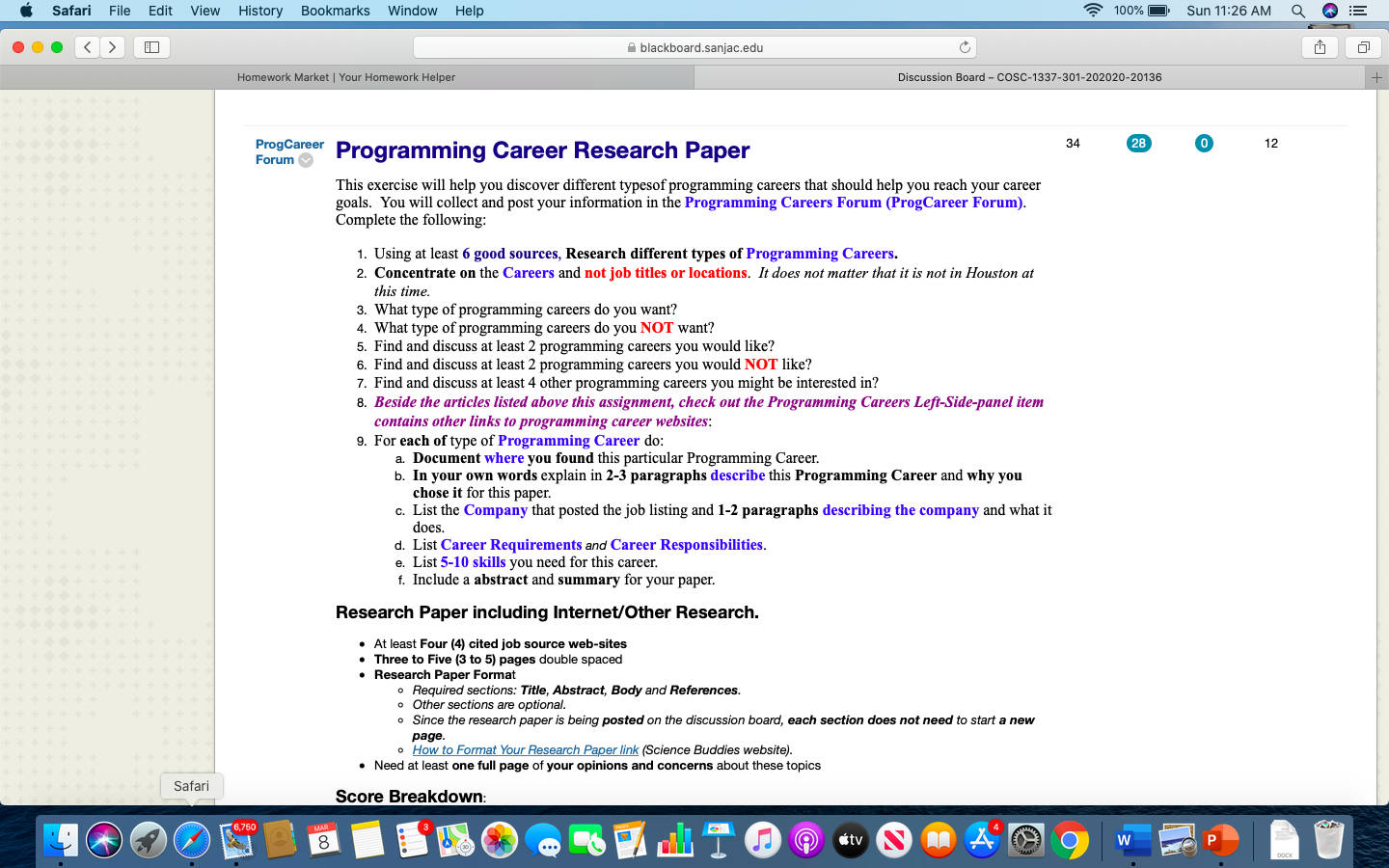Open the battery status menu
The image size is (1389, 868).
1142,11
